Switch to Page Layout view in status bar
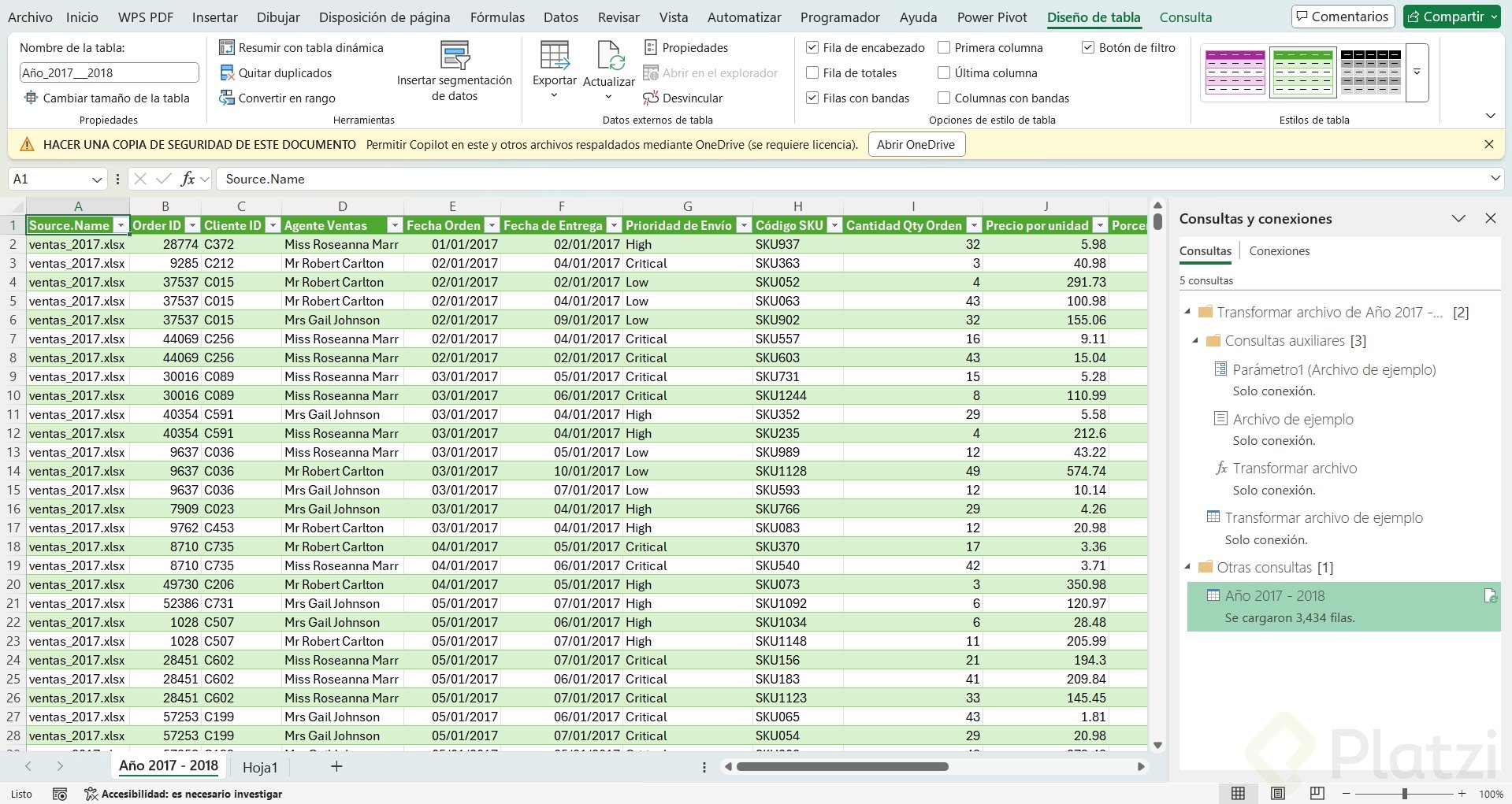The width and height of the screenshot is (1512, 804). pyautogui.click(x=1278, y=794)
